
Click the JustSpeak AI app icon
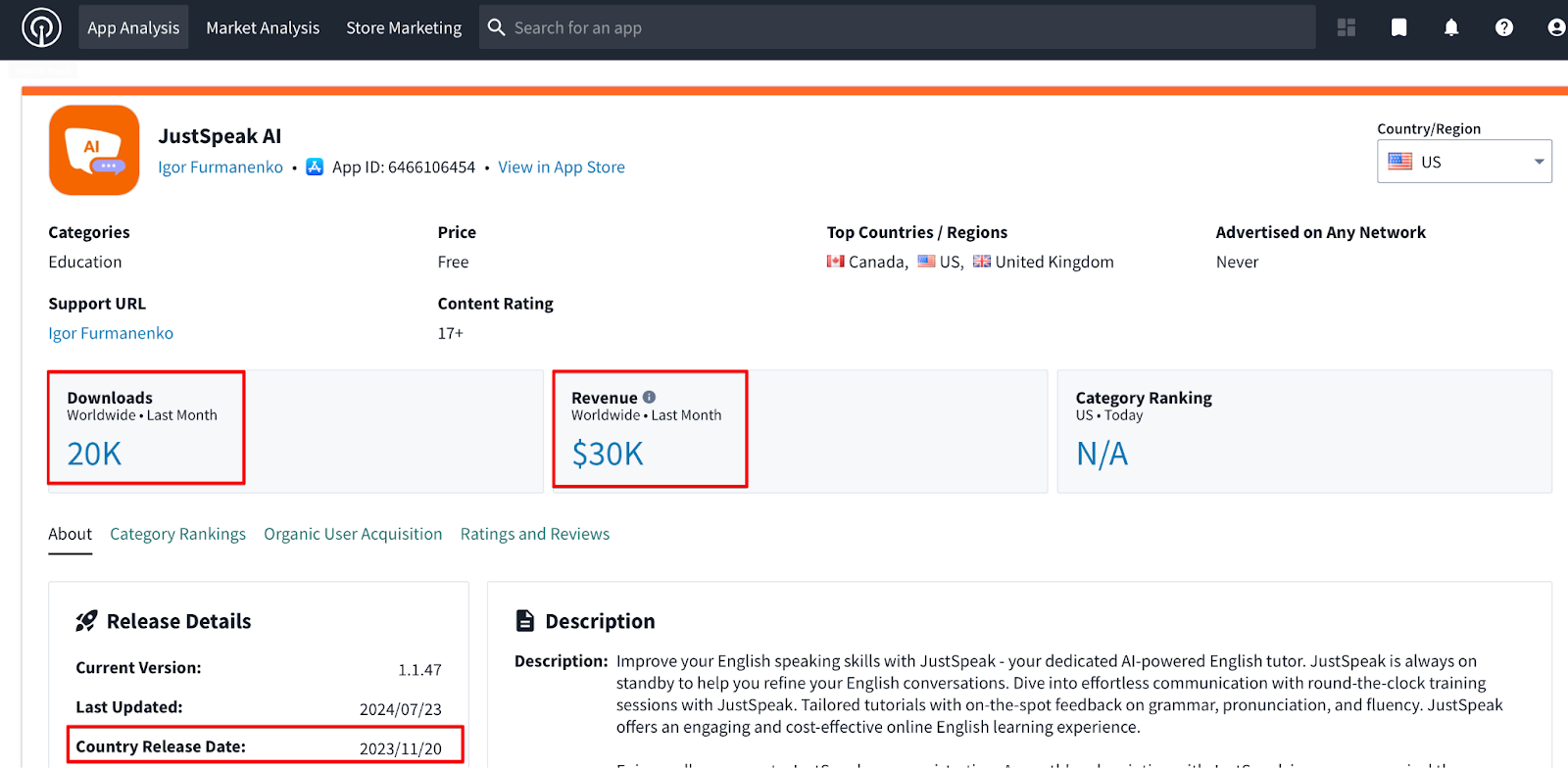pos(94,150)
